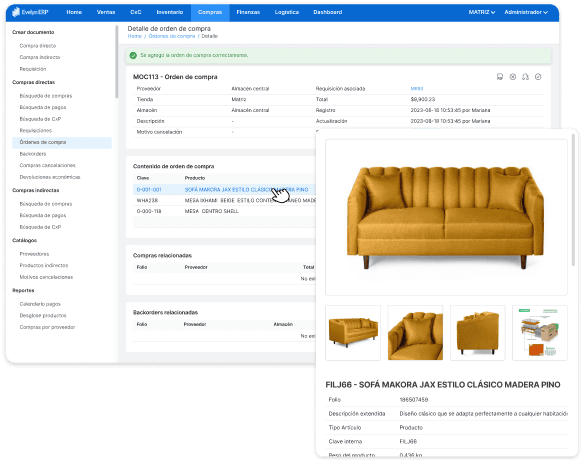This screenshot has width=583, height=462.
Task: Open Productos indirectos catalog
Action: 44,265
